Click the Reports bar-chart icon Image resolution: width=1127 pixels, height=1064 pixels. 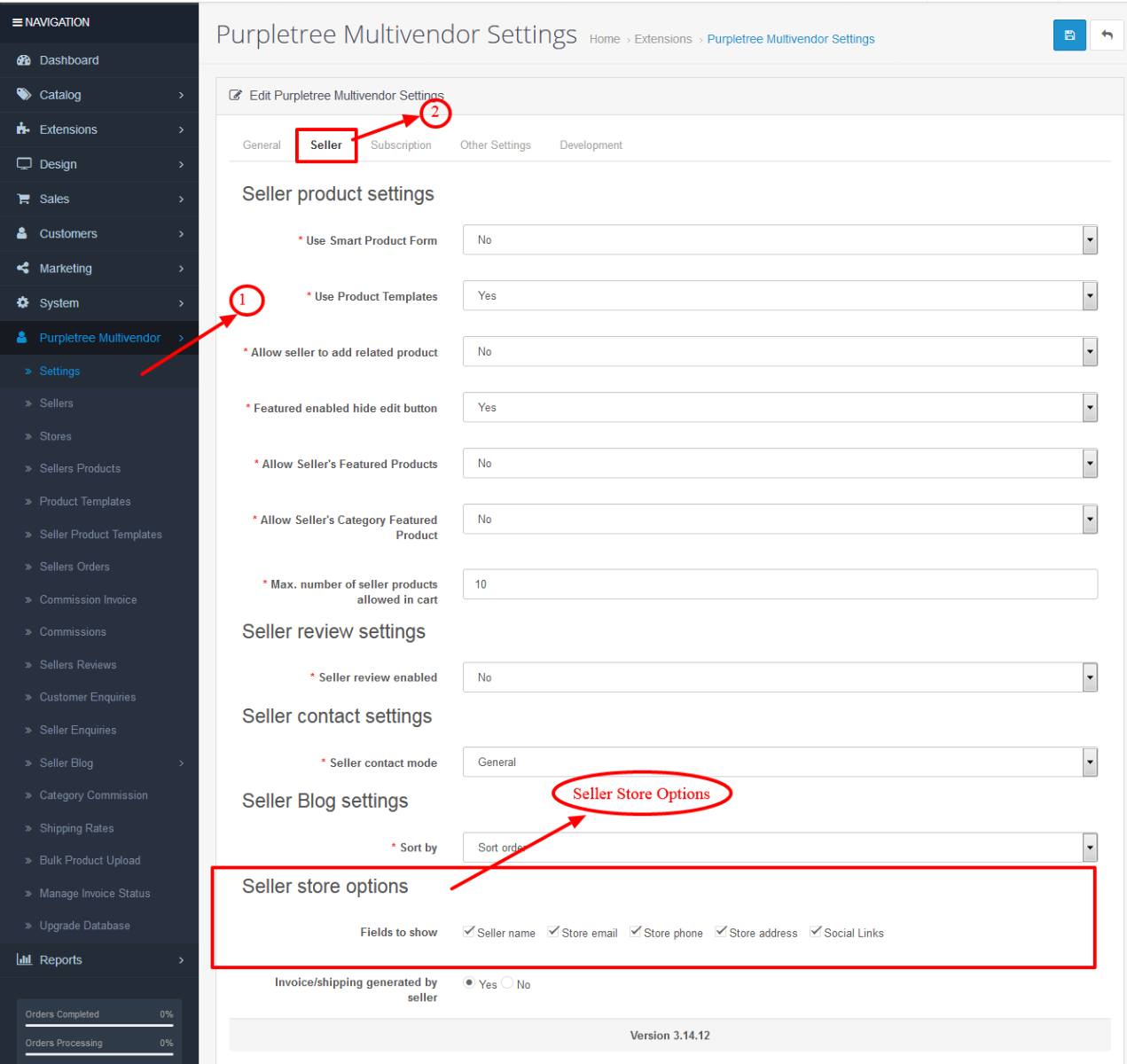24,959
